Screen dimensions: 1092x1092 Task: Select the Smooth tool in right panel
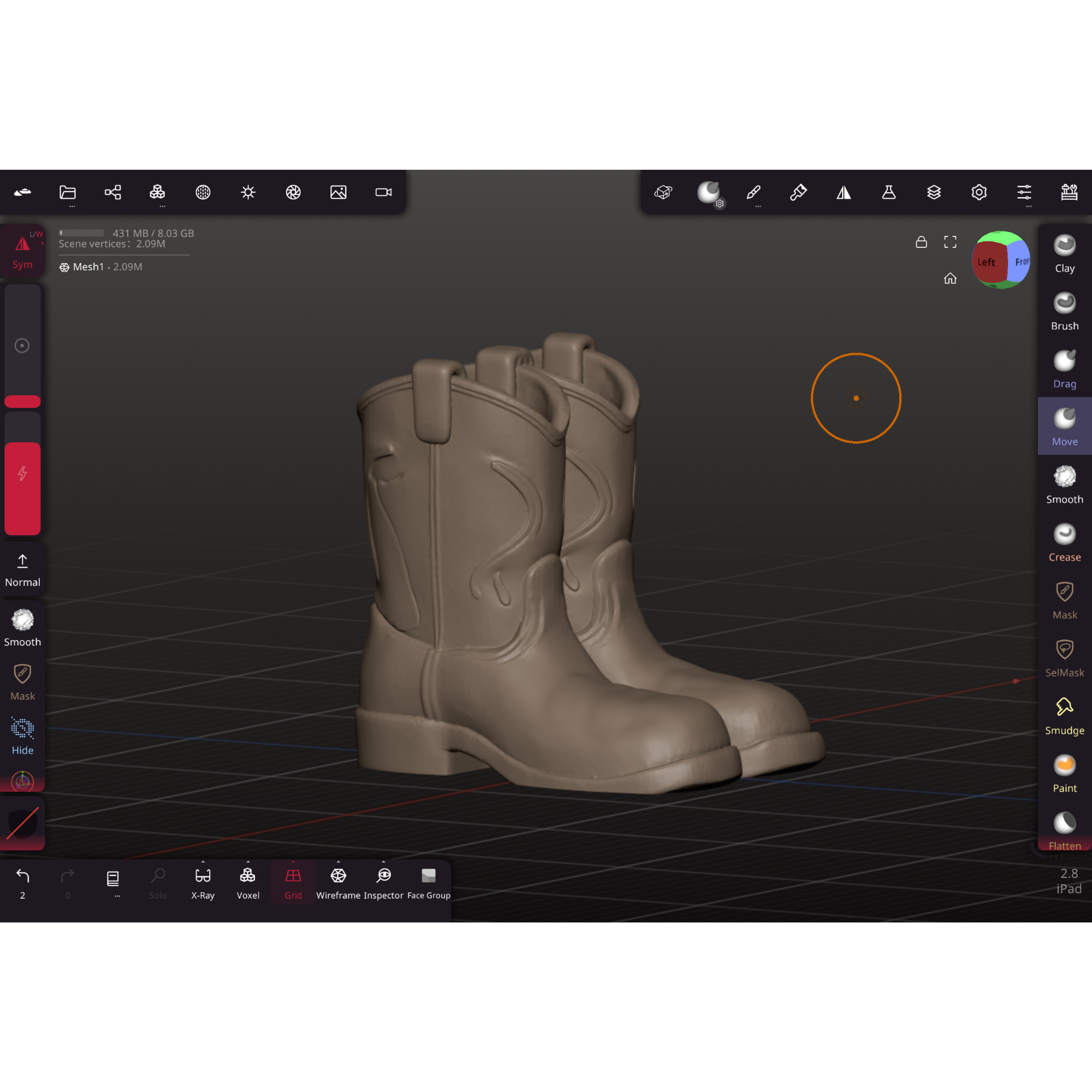coord(1065,485)
